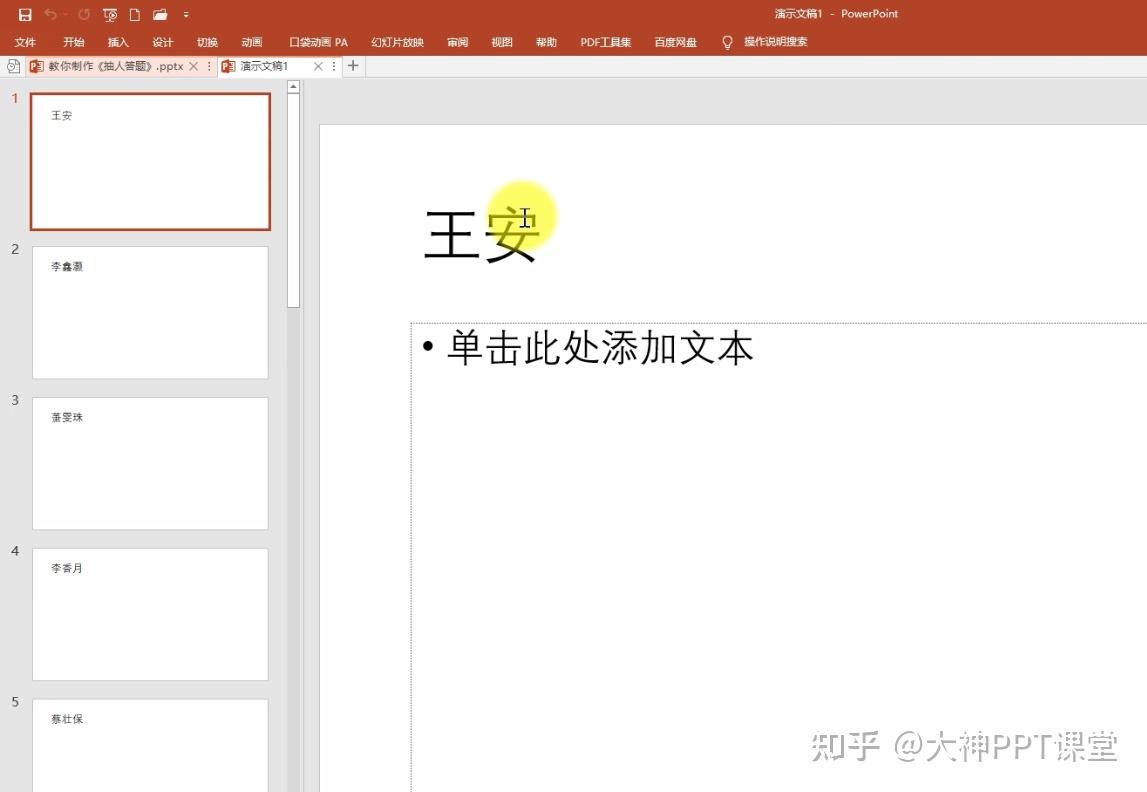
Task: Click the Open folder icon
Action: coord(160,15)
